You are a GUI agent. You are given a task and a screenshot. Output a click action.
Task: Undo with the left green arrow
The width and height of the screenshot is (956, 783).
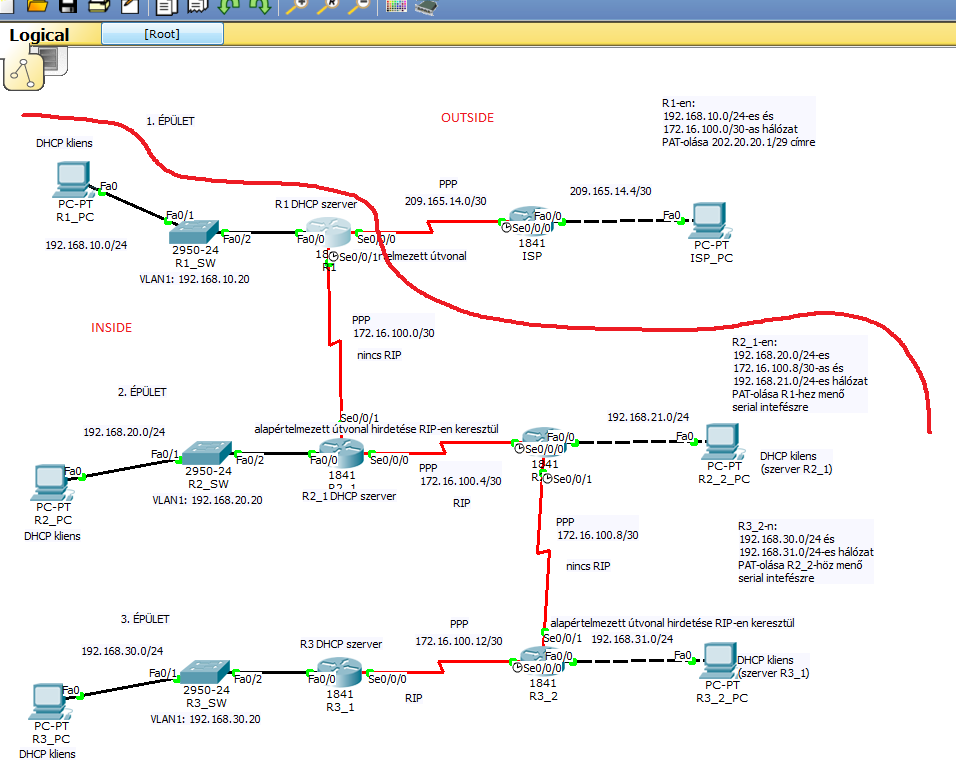[229, 7]
